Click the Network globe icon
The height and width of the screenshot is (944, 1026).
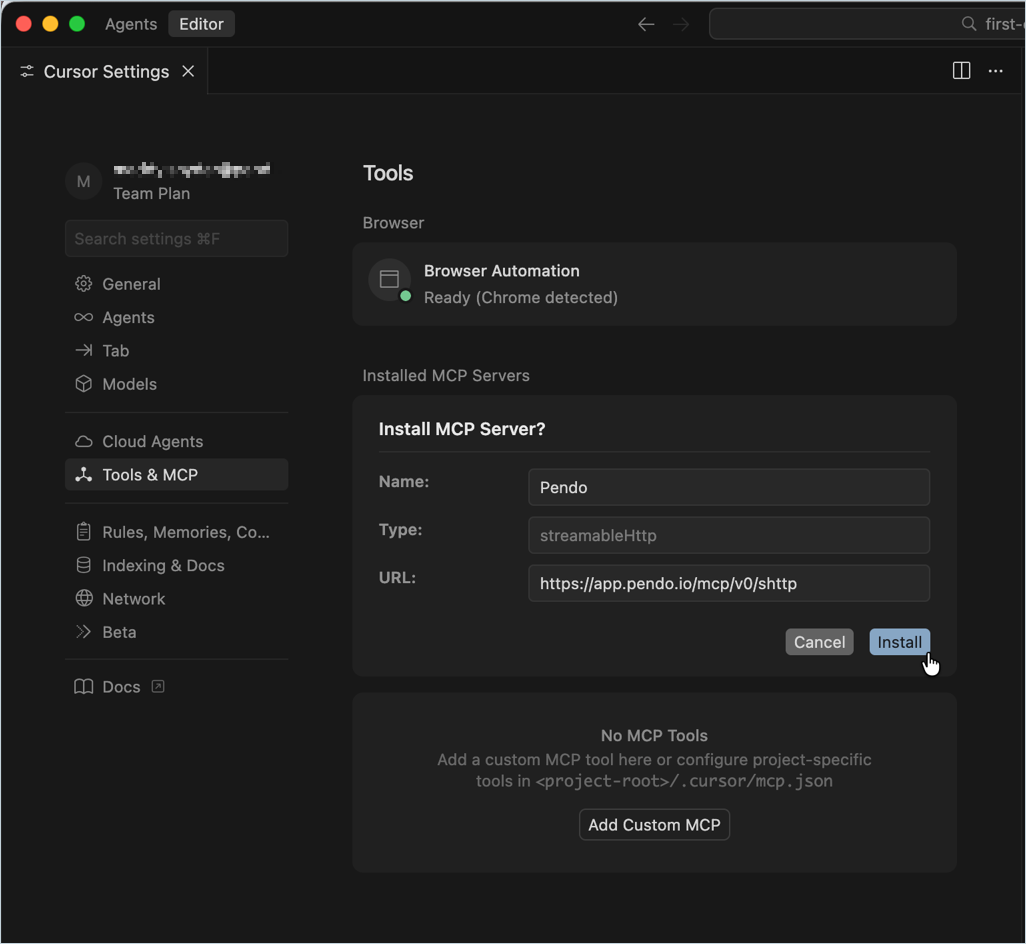(84, 599)
